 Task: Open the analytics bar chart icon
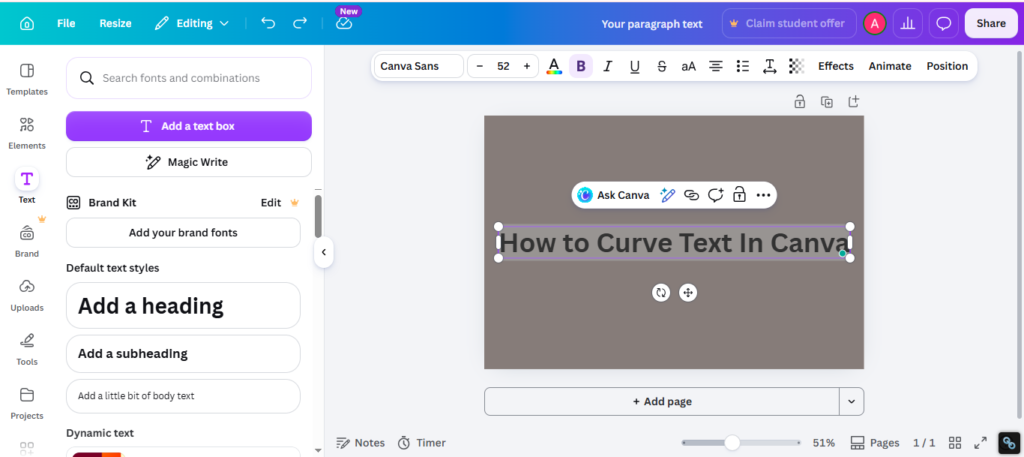[907, 24]
